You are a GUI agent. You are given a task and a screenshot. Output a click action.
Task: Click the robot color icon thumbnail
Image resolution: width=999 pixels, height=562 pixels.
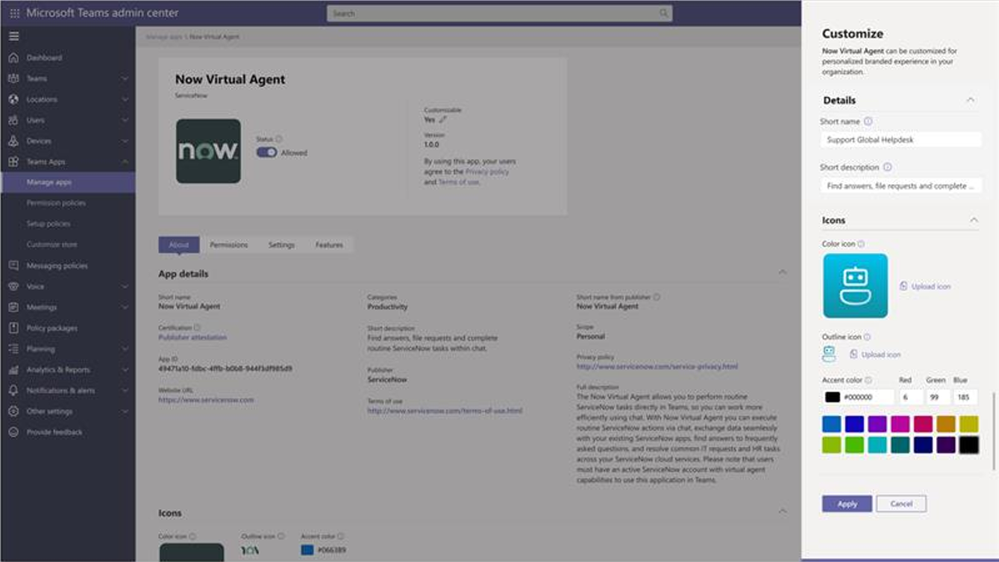pos(855,285)
